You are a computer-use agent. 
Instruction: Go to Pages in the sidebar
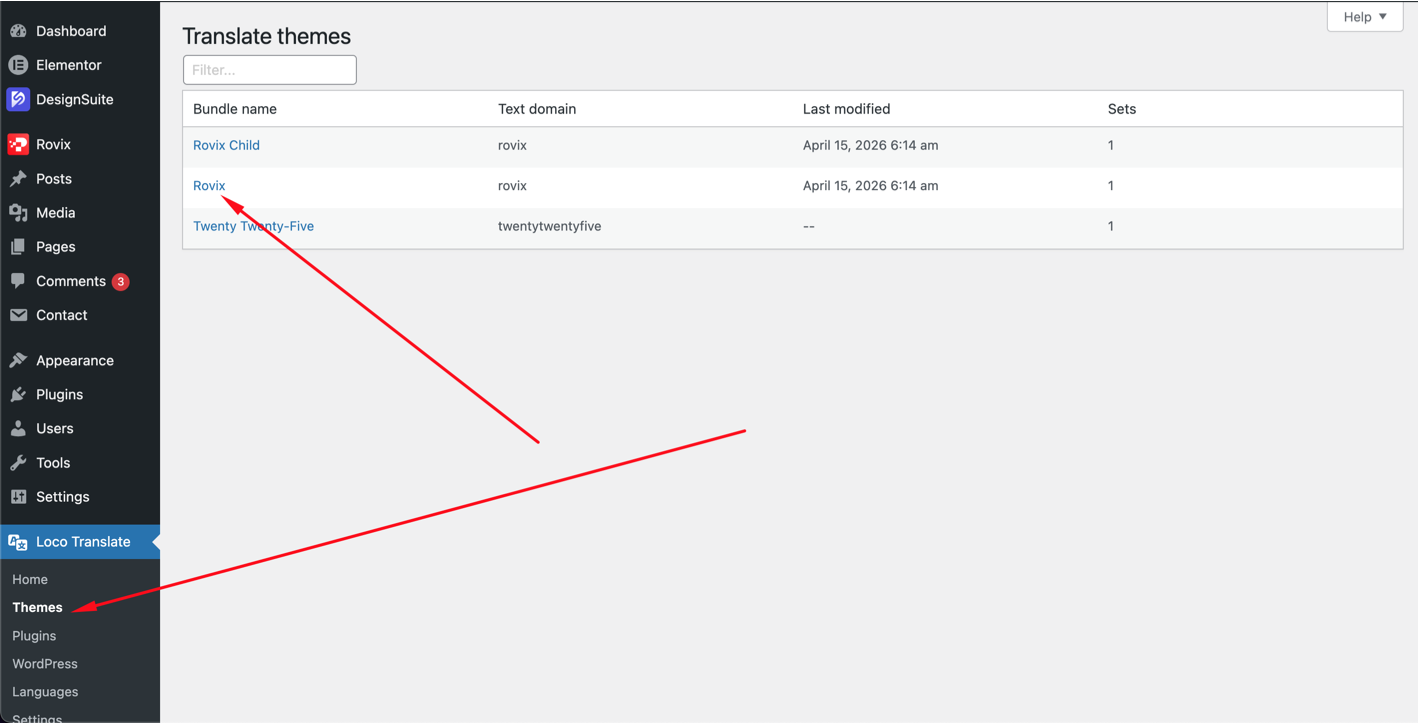pyautogui.click(x=56, y=247)
